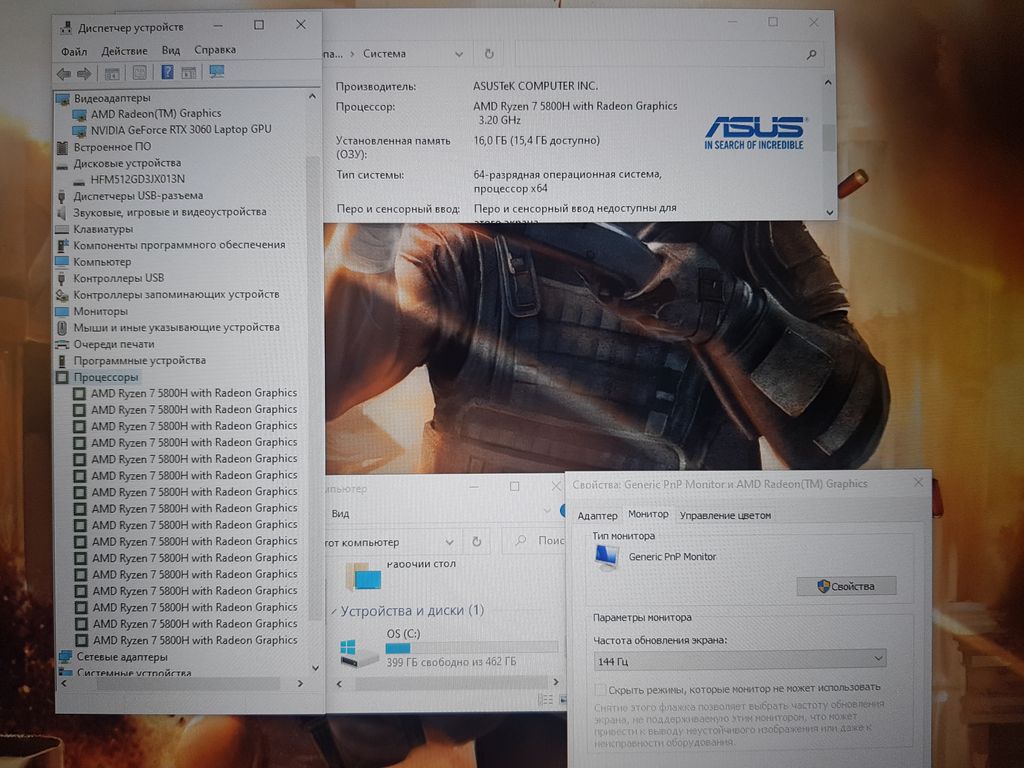
Task: Click the up arrow of System window's scrollbar
Action: tap(828, 83)
